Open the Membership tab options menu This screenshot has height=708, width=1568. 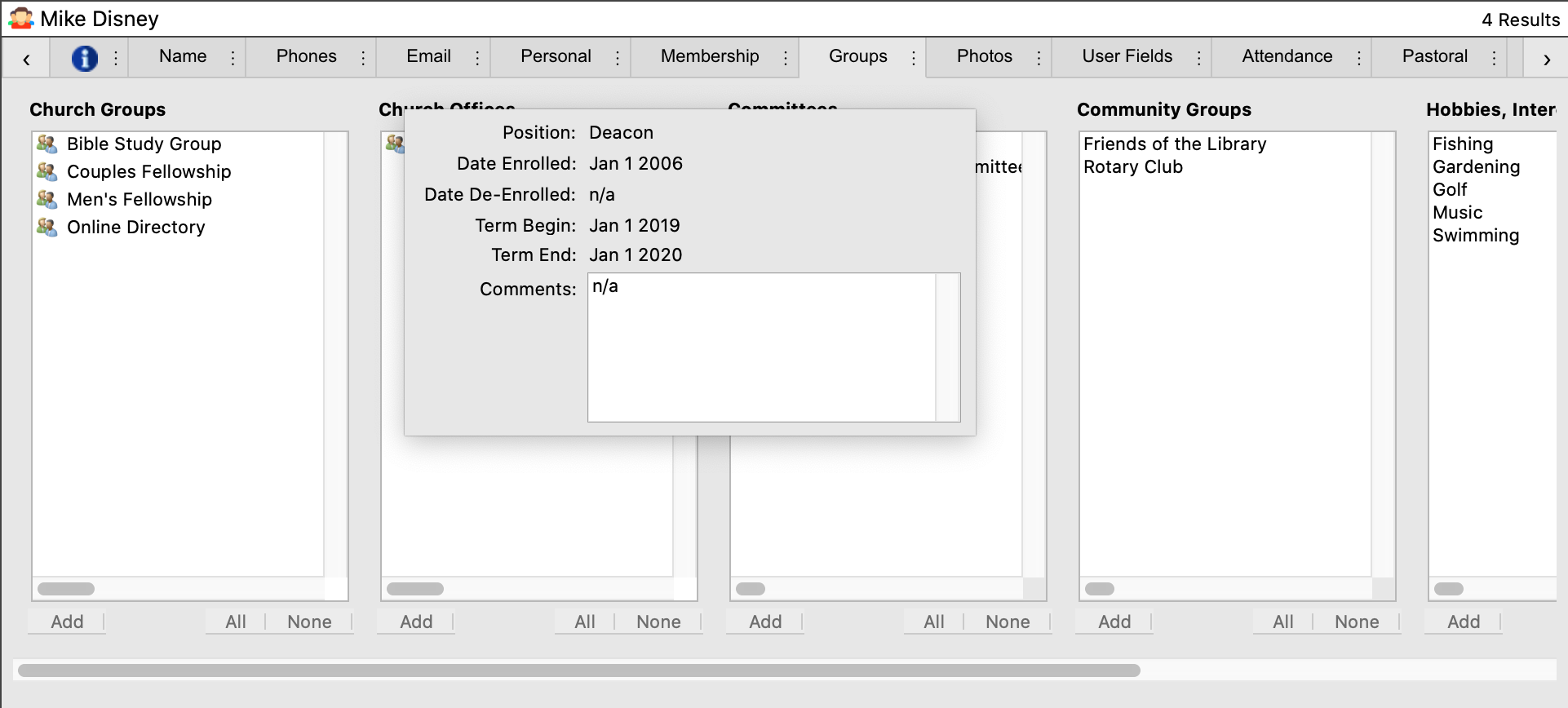(x=785, y=58)
